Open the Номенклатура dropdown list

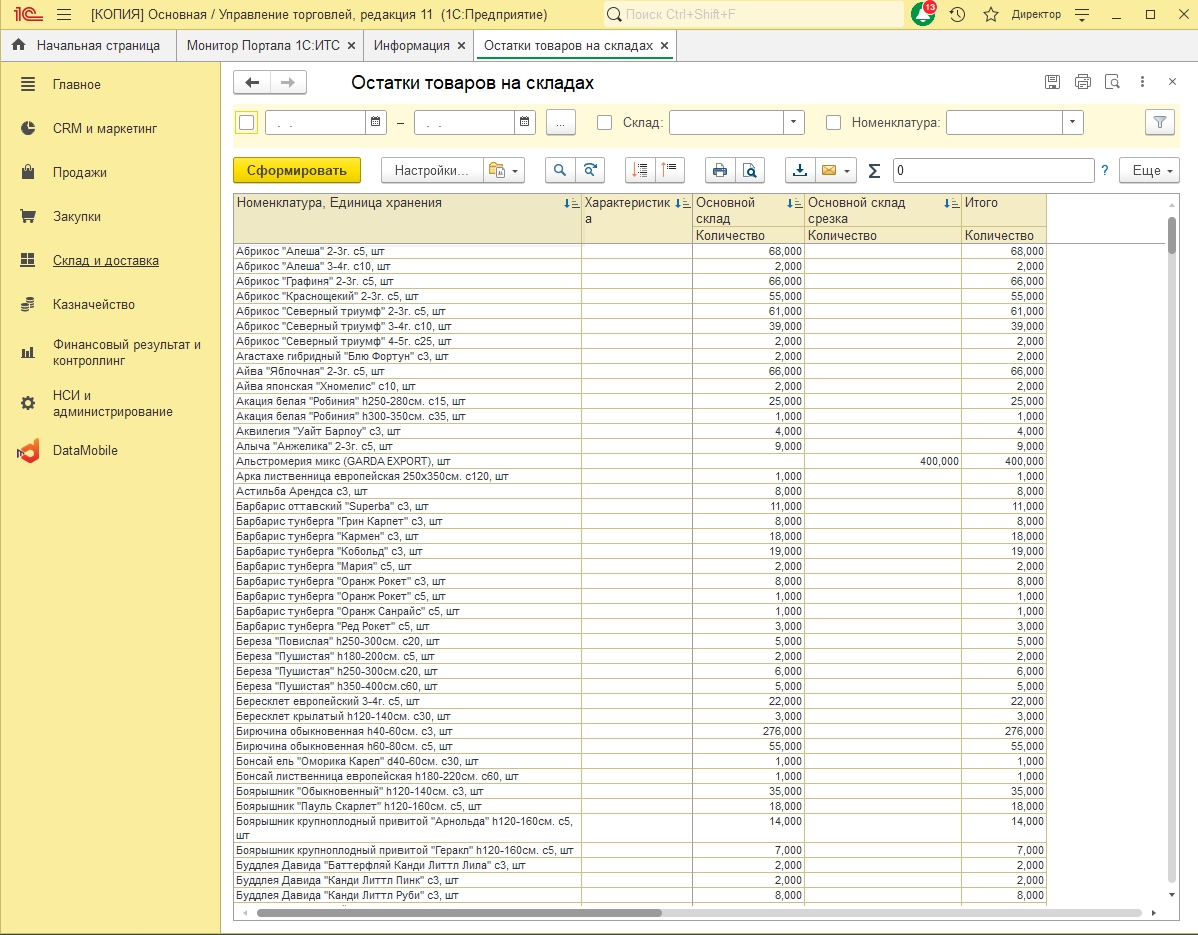point(1073,122)
